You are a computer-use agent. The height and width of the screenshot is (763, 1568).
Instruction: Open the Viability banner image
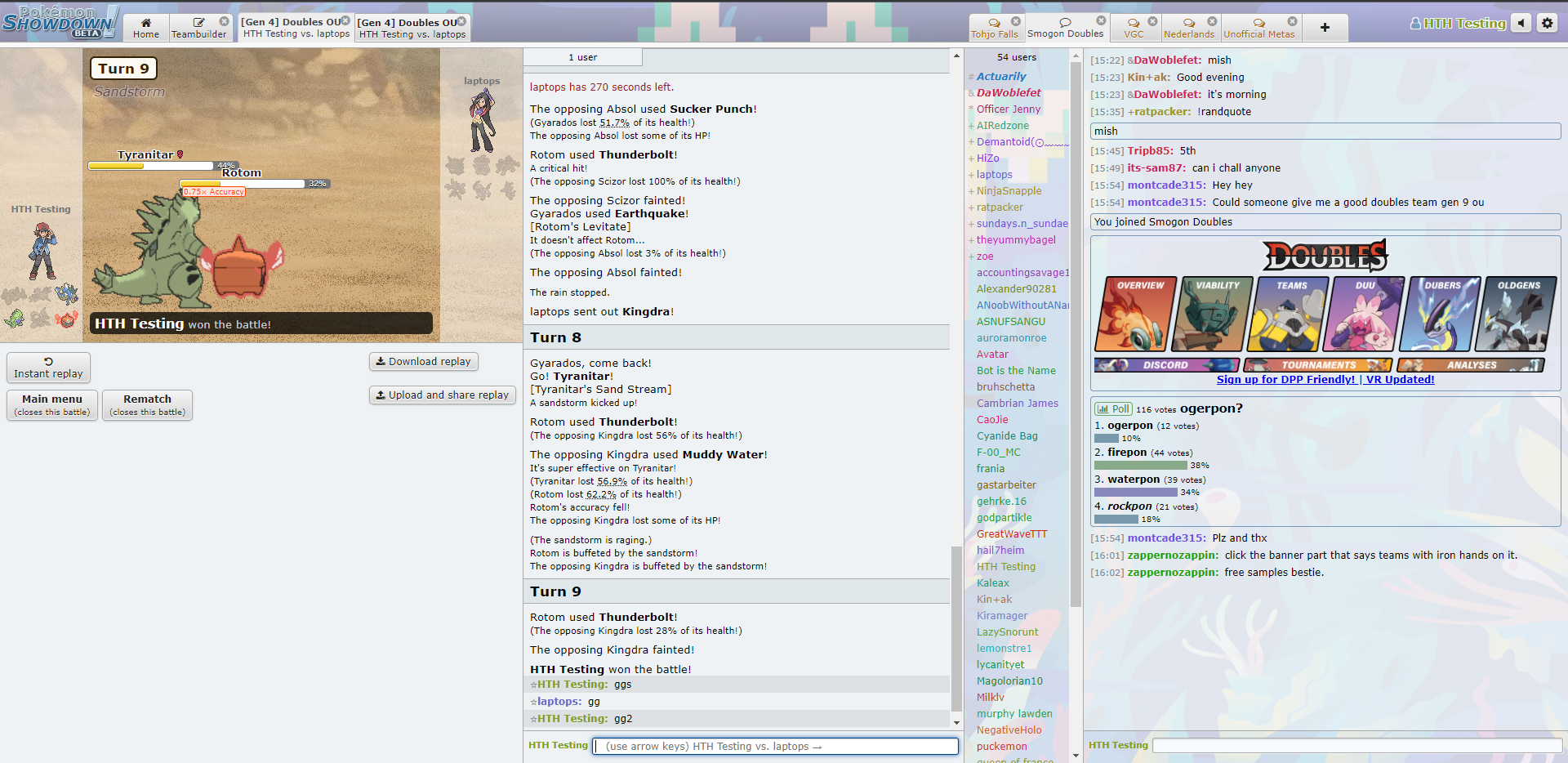1212,315
